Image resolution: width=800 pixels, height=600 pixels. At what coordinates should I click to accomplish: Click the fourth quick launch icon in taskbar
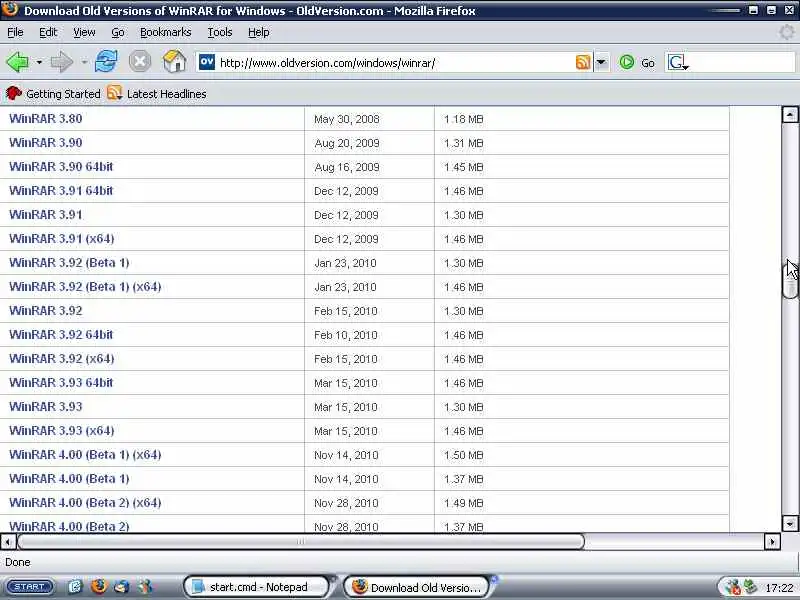[x=146, y=587]
